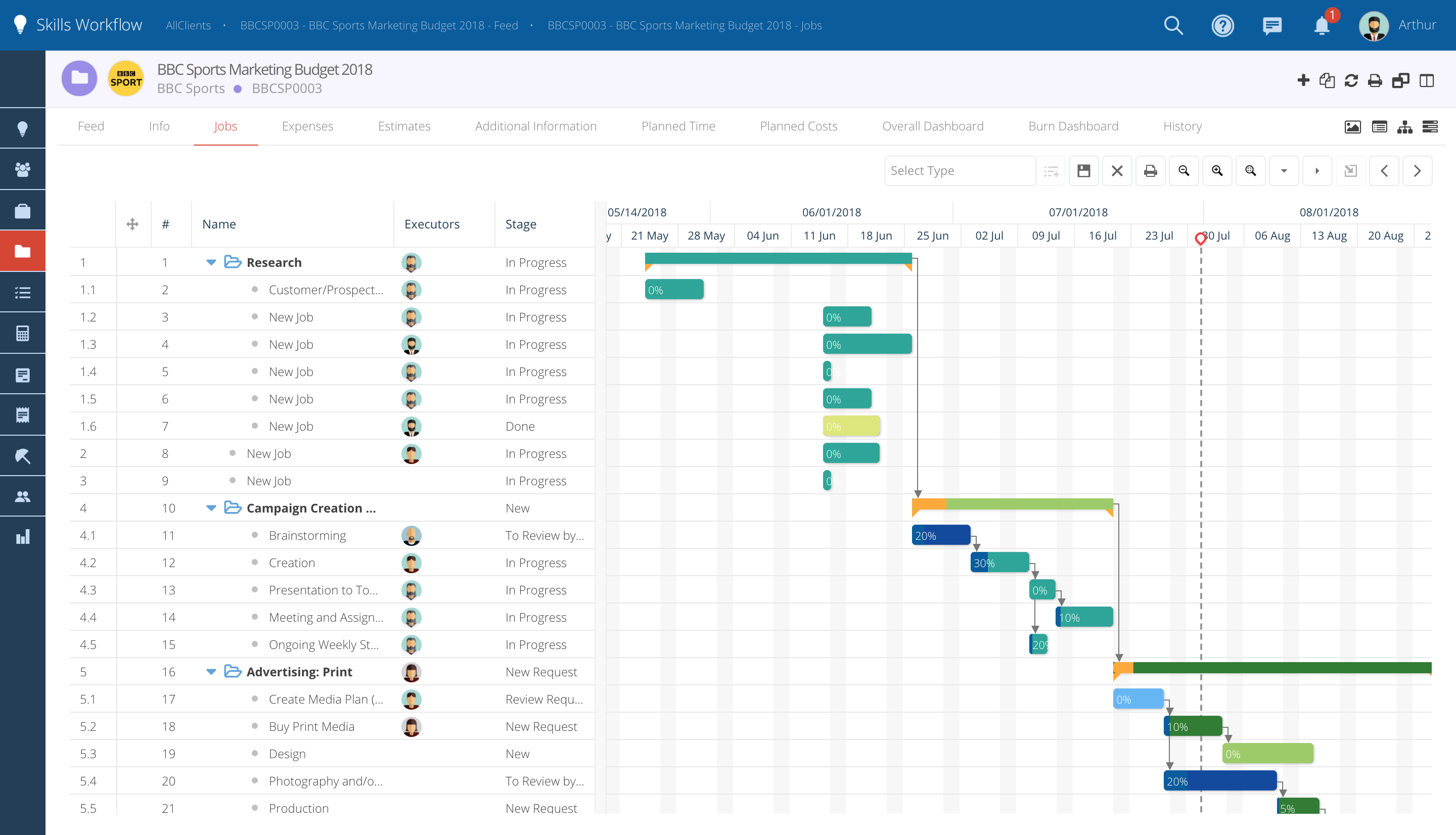Click the save (floppy disk) icon in the Gantt toolbar
The height and width of the screenshot is (835, 1456).
tap(1083, 170)
